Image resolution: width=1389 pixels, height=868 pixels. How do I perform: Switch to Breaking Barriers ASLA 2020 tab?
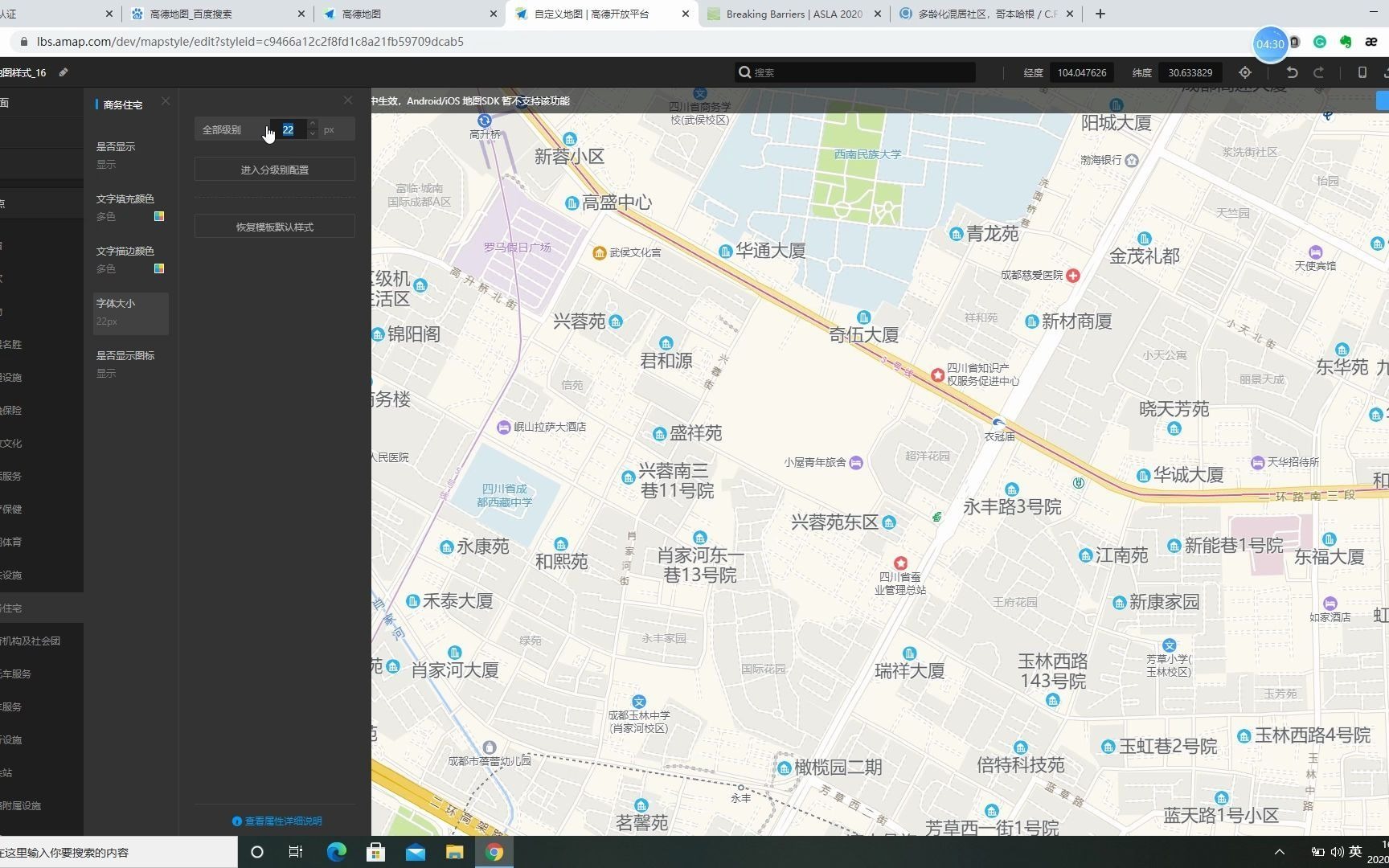(x=793, y=14)
